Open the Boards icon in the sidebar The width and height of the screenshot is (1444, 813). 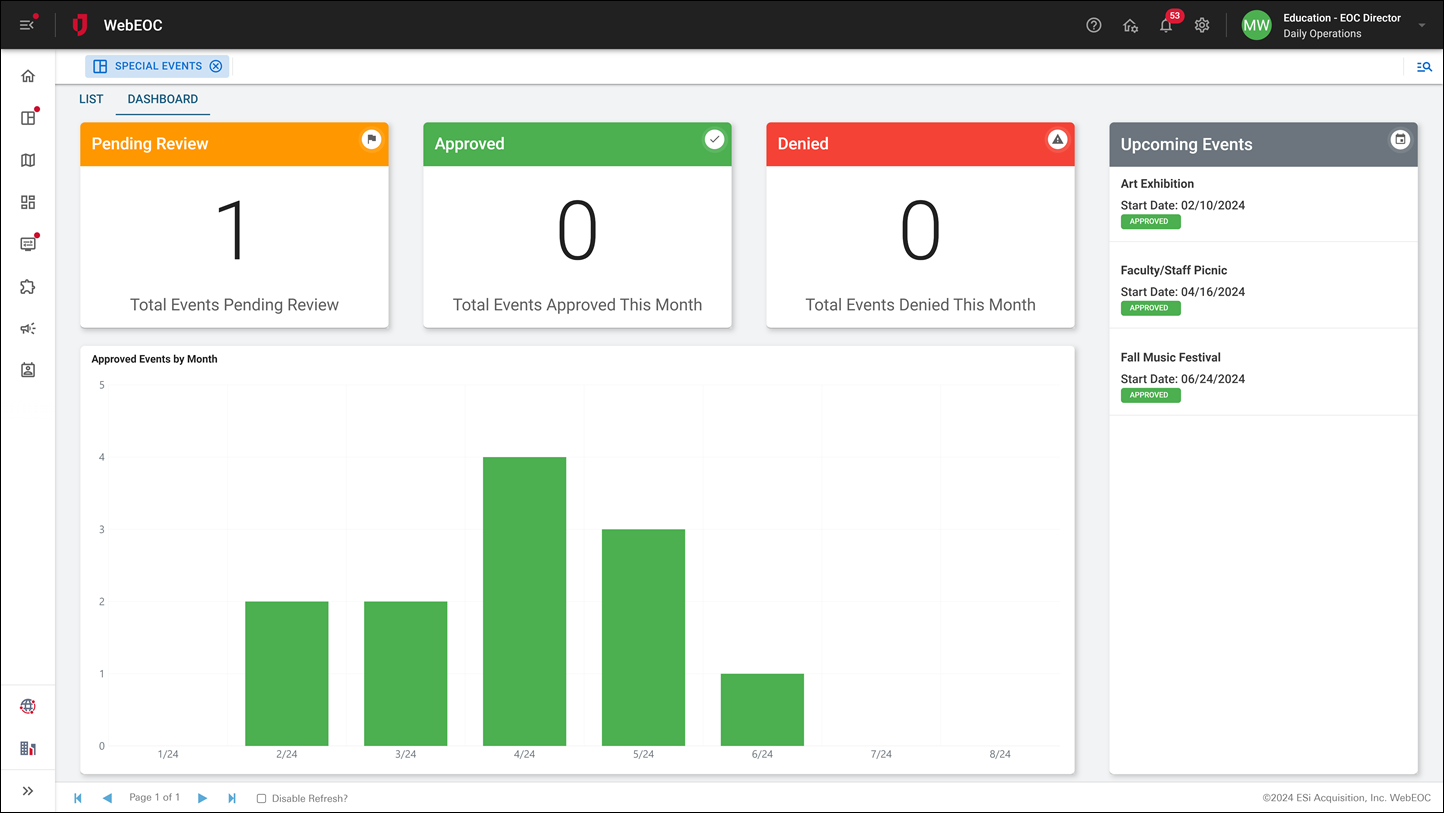click(27, 117)
